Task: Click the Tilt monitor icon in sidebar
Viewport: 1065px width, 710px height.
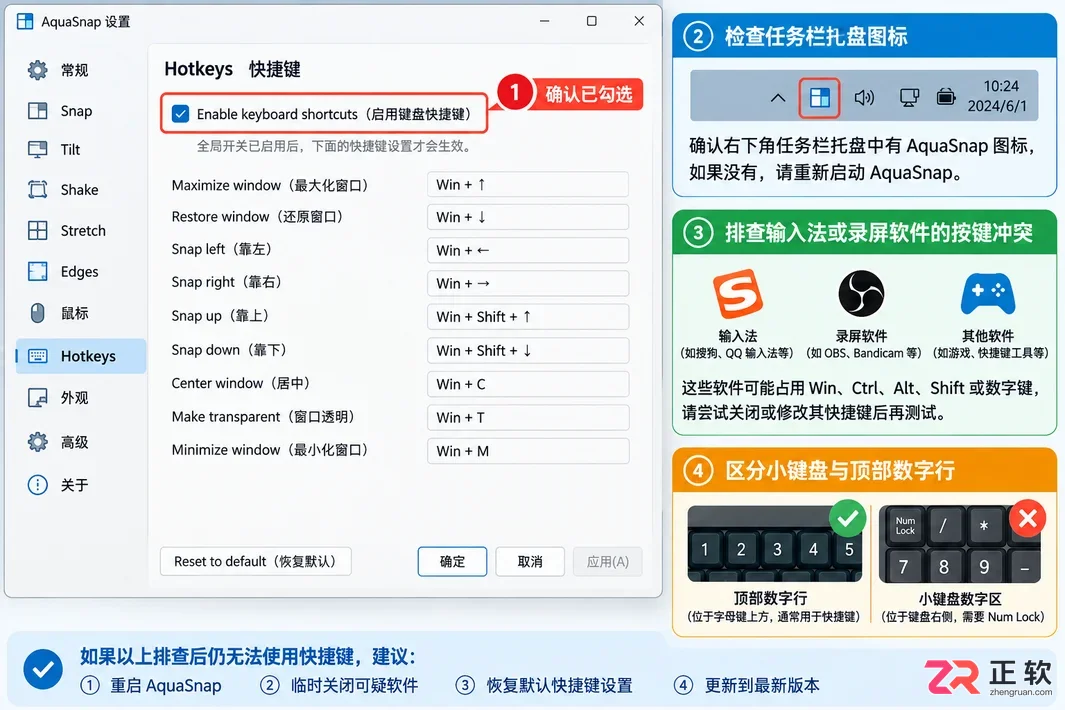Action: point(37,149)
